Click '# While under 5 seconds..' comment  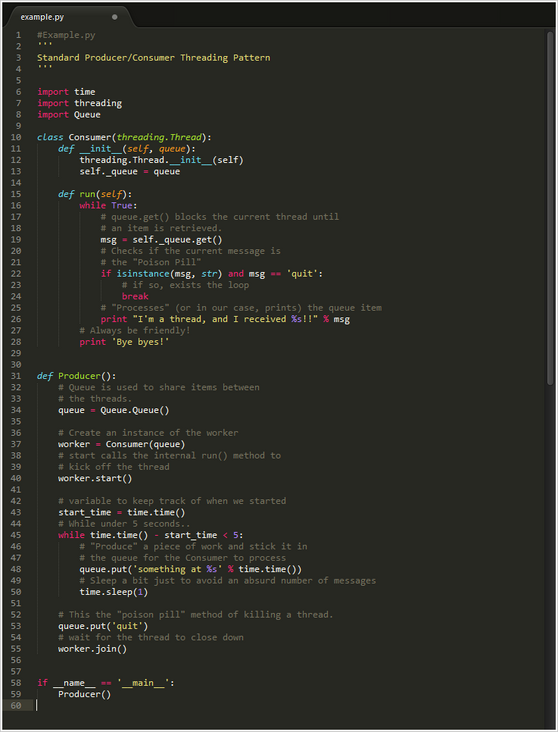tap(124, 524)
